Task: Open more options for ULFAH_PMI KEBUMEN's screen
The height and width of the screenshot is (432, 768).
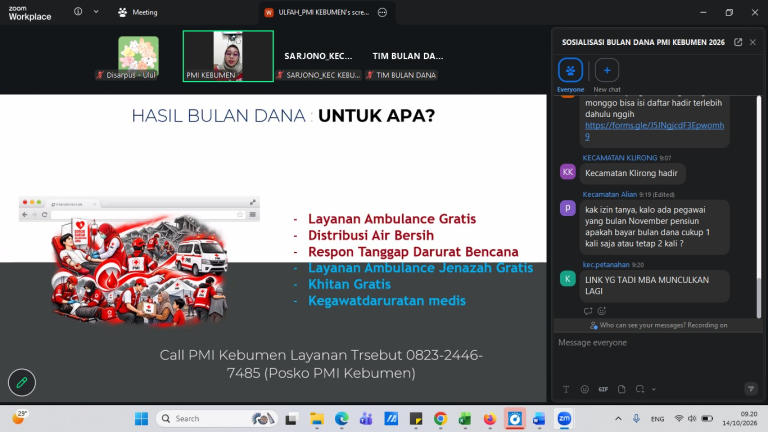Action: coord(383,12)
